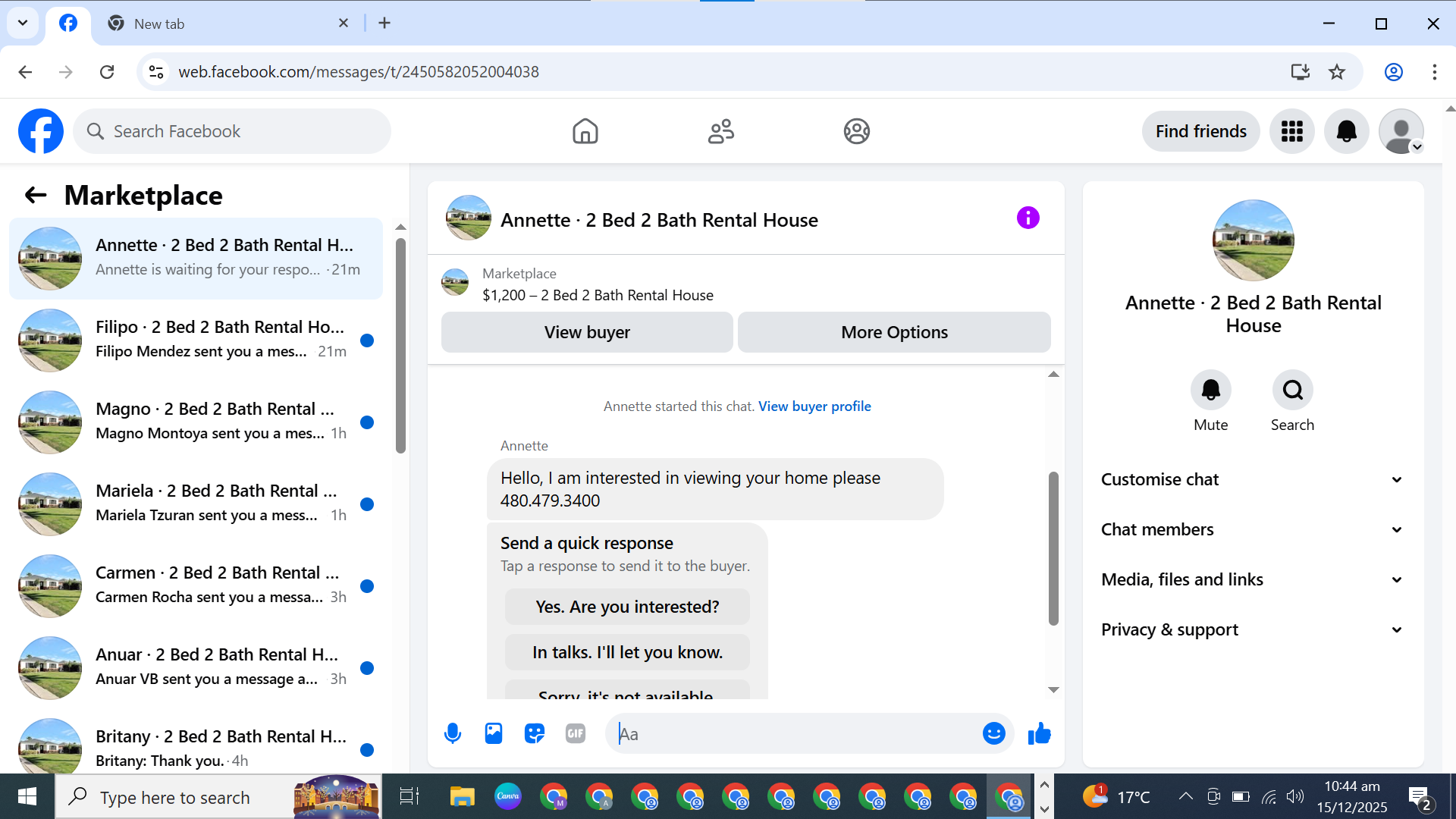The height and width of the screenshot is (819, 1456).
Task: Click the View buyer button
Action: (587, 332)
